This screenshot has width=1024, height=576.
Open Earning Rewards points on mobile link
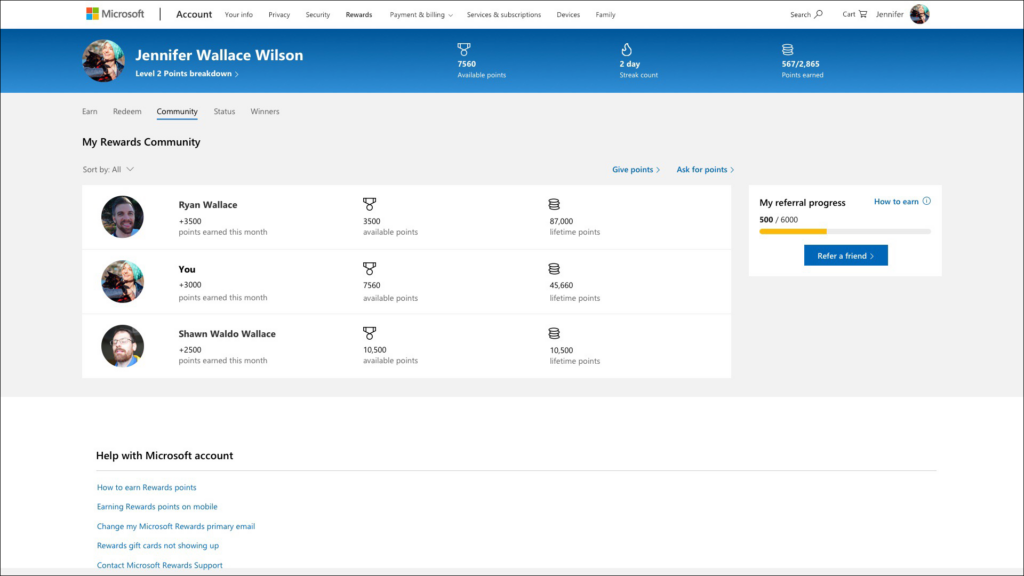tap(157, 507)
